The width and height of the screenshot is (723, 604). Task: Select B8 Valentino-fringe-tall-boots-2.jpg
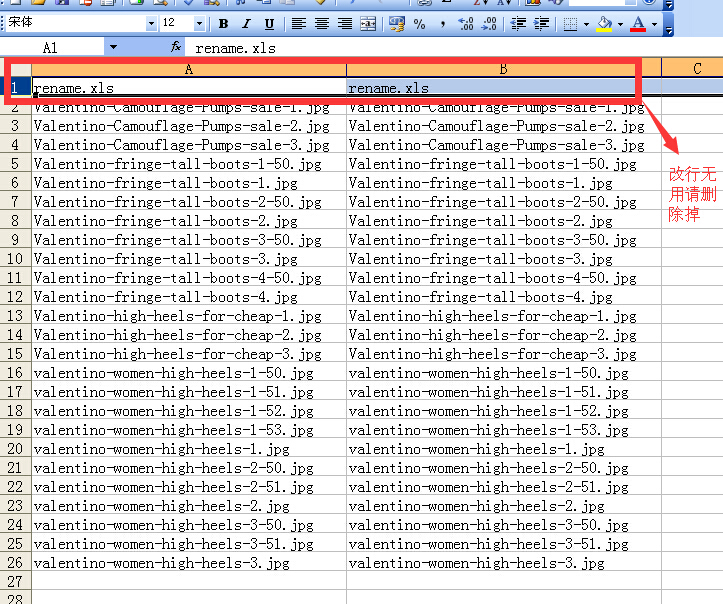tap(504, 221)
